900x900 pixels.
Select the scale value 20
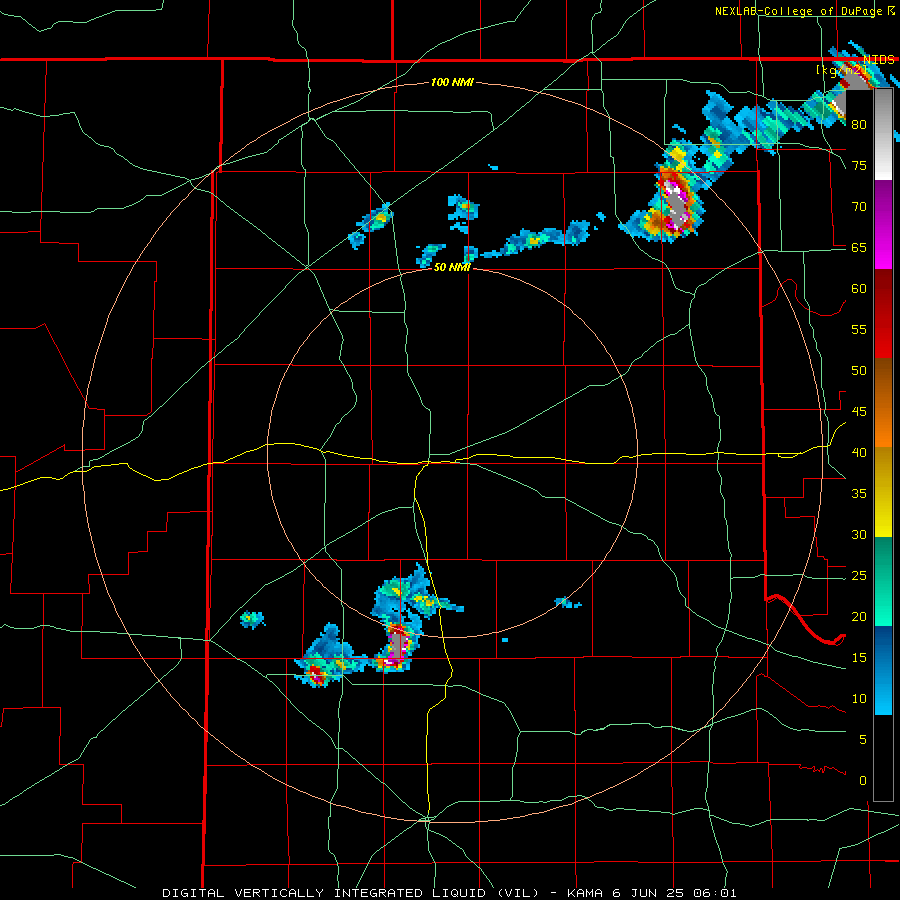pyautogui.click(x=859, y=616)
